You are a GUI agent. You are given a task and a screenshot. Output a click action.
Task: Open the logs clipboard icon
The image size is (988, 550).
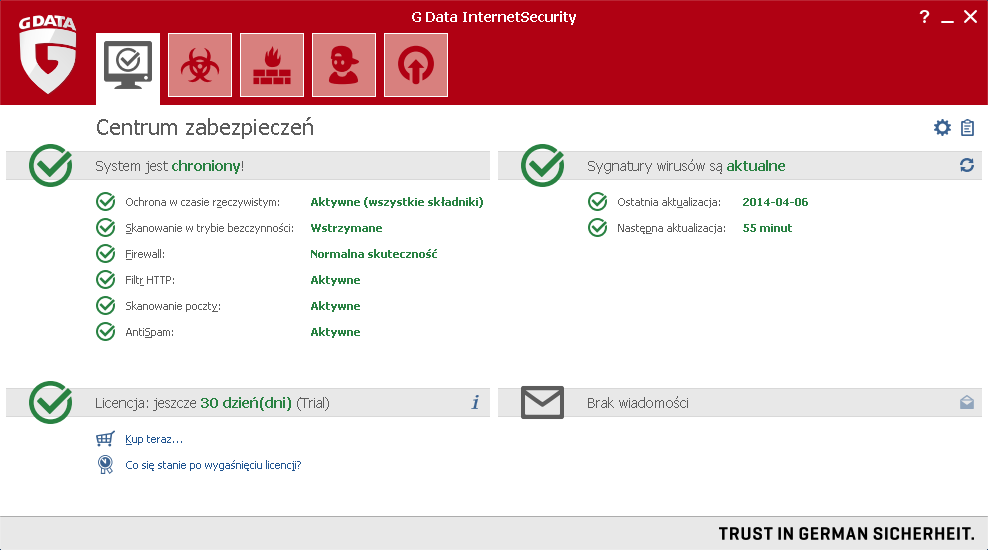coord(967,128)
